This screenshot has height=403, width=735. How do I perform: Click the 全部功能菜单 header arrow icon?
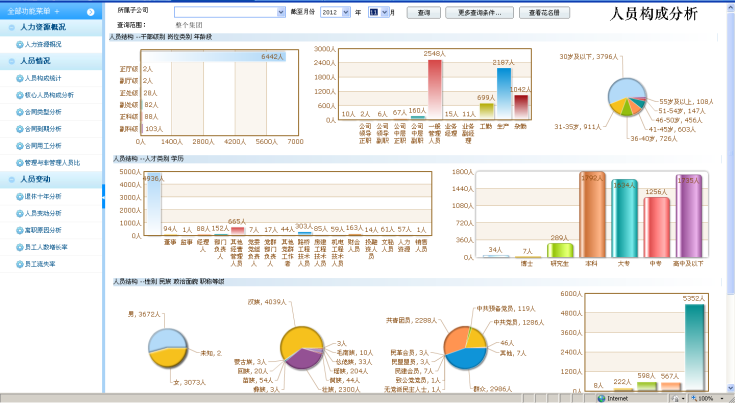point(90,11)
